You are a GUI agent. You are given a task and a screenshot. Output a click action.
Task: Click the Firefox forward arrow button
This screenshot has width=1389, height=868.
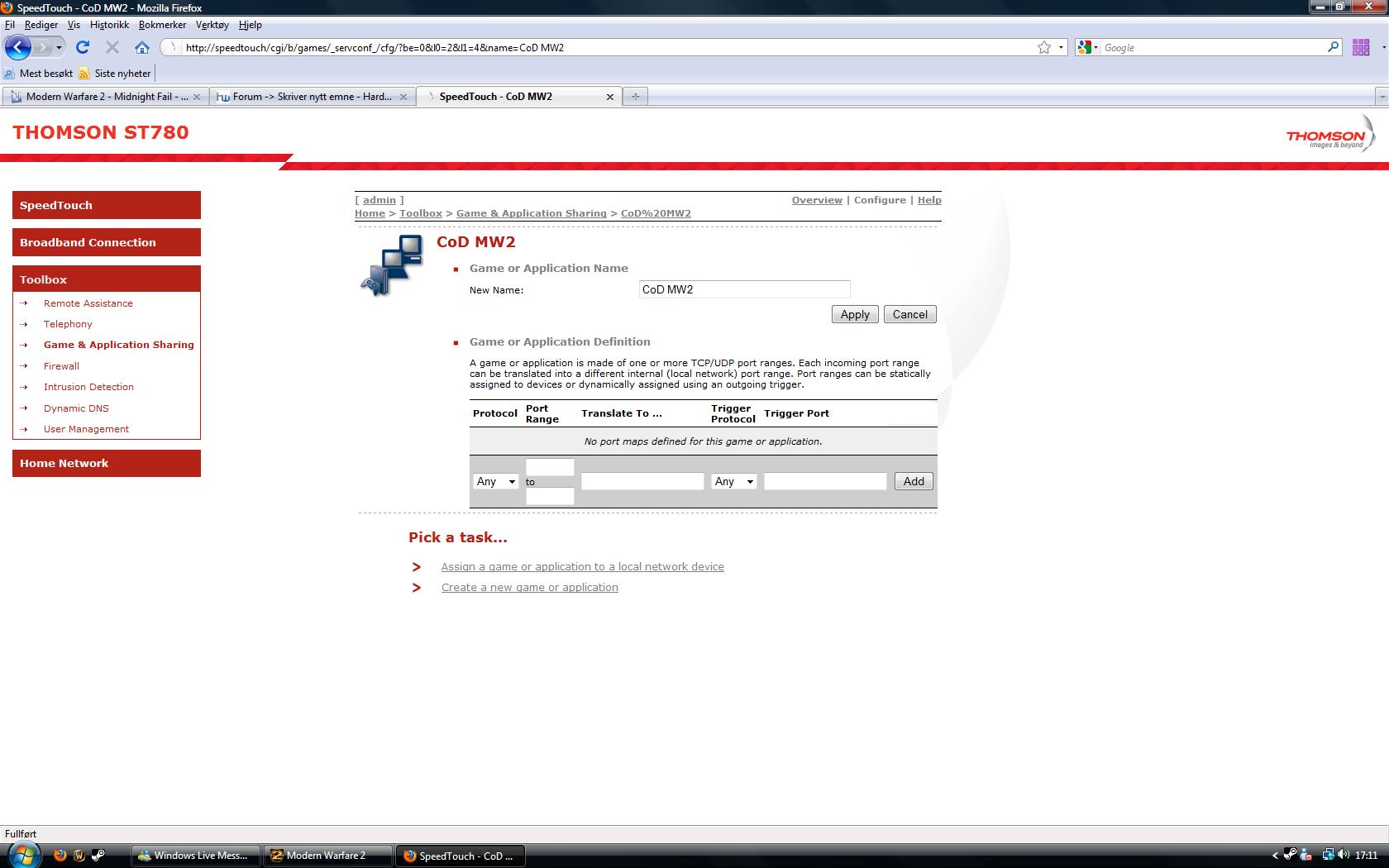click(x=43, y=47)
